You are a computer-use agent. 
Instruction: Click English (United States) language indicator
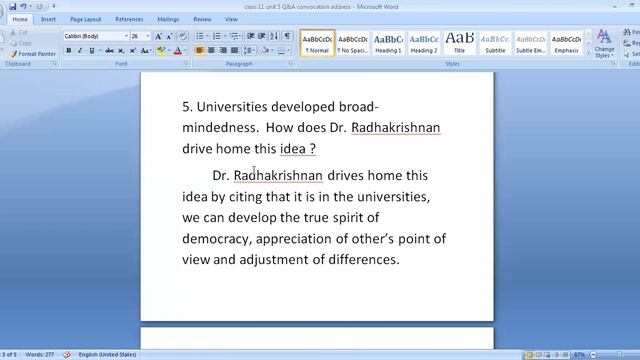[107, 355]
